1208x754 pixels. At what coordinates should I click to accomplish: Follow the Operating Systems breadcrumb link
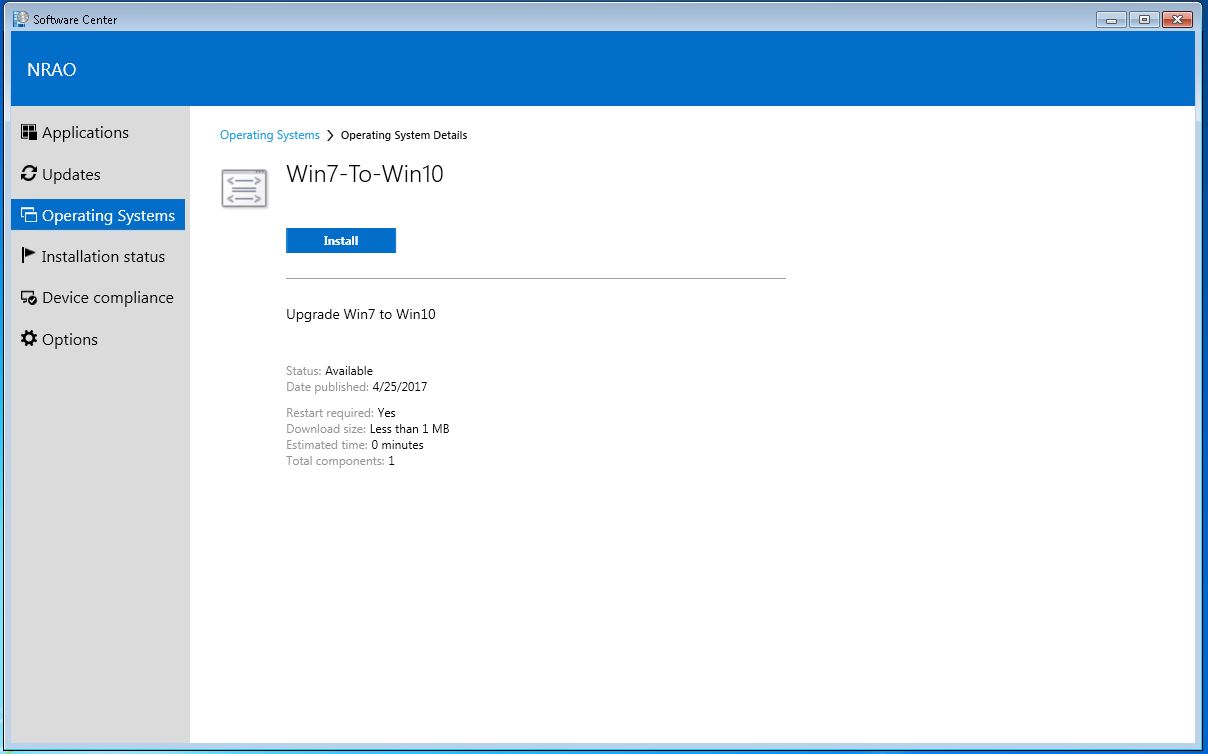tap(269, 135)
